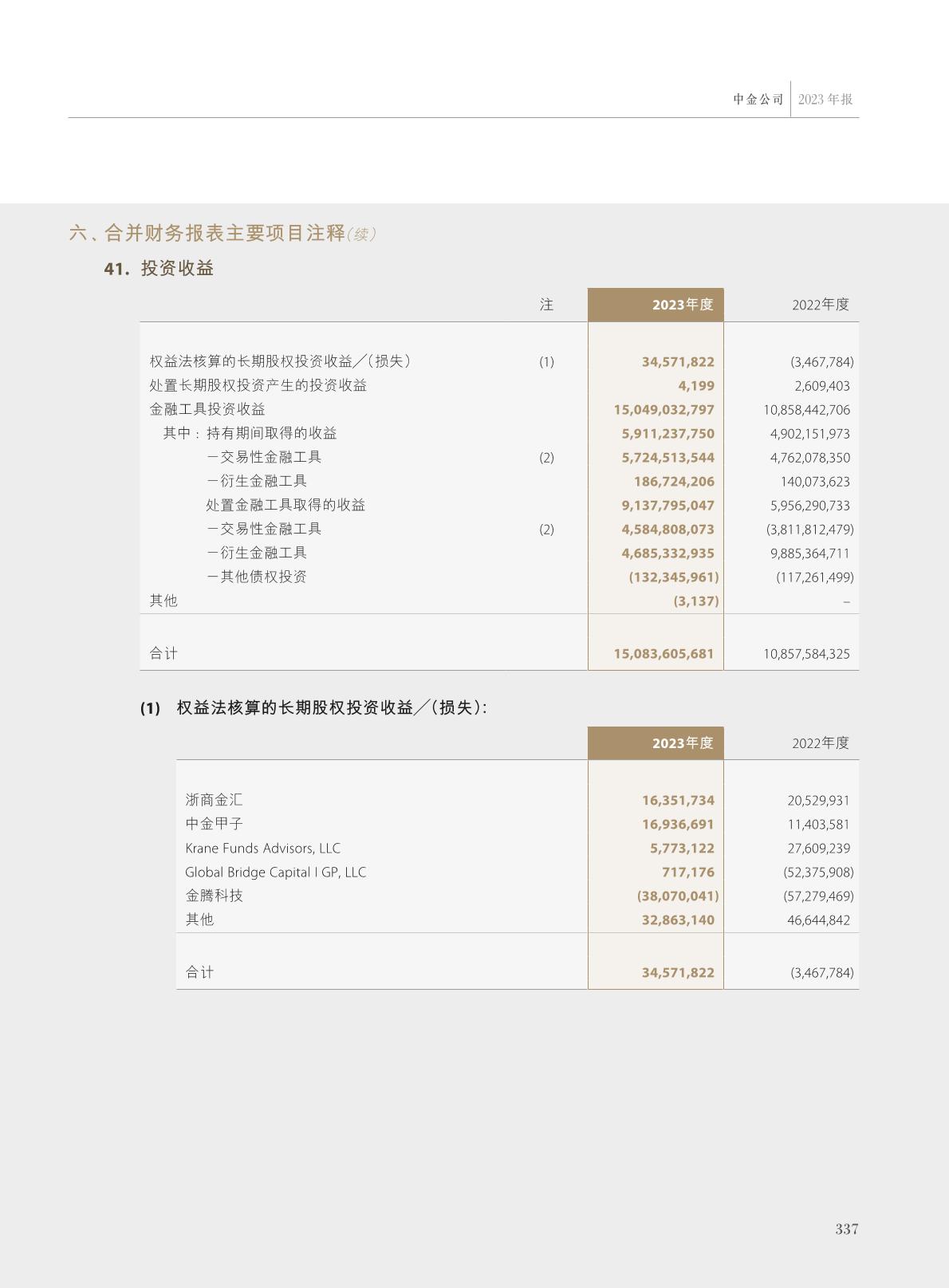Click the "Global Bridge Capital I GP, LLC" label

pyautogui.click(x=275, y=872)
